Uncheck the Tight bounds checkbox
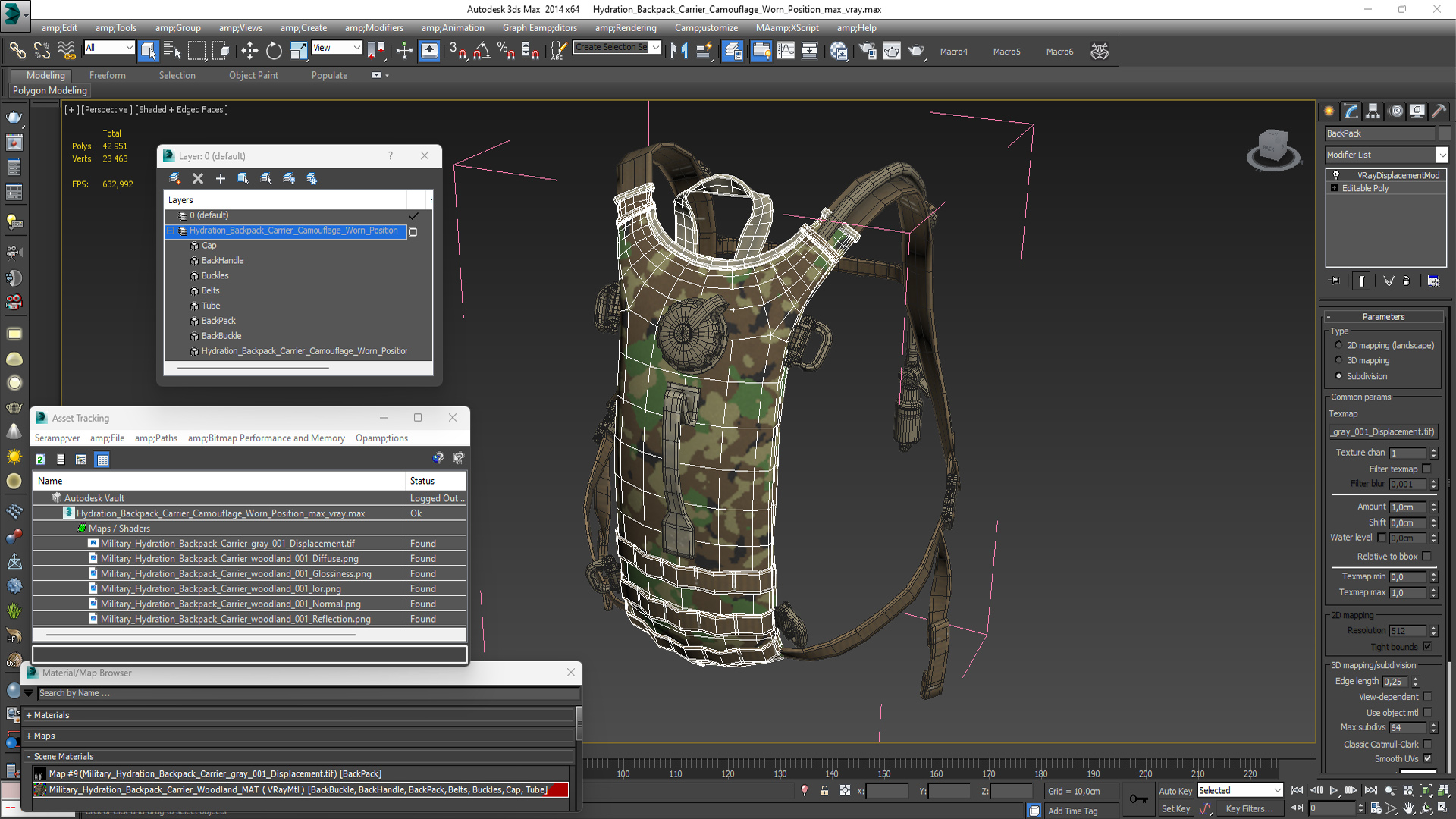Image resolution: width=1456 pixels, height=819 pixels. [1427, 646]
